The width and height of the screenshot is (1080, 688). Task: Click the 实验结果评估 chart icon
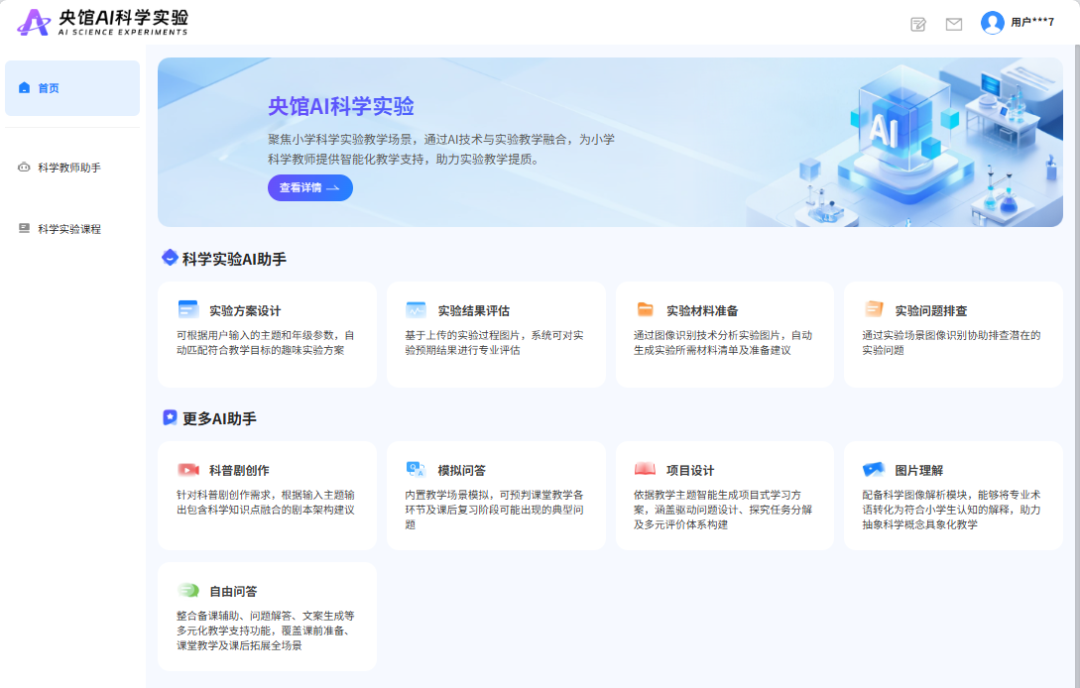pyautogui.click(x=415, y=310)
